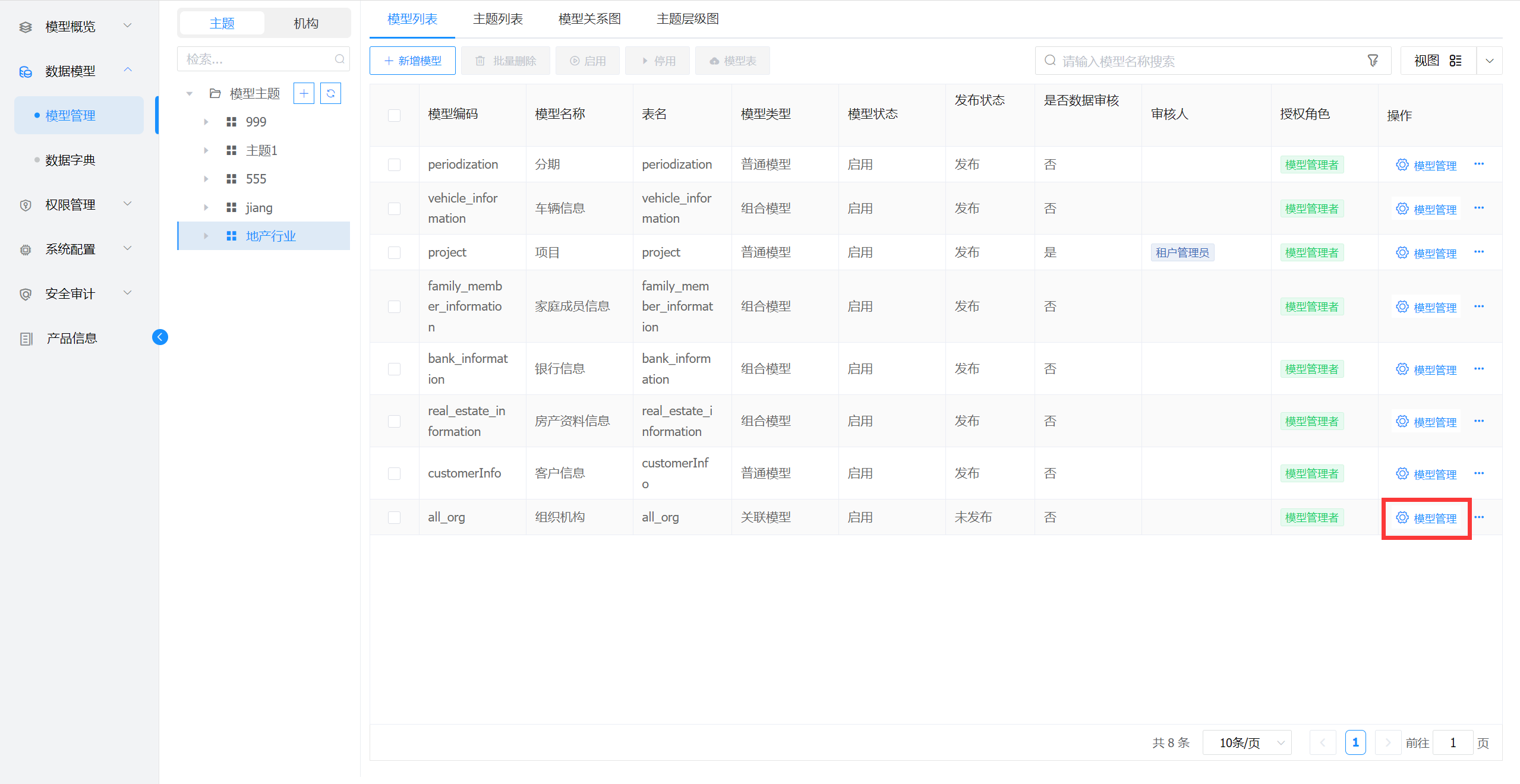Click the 请输入模型名称搜索 search field
This screenshot has height=784, width=1520.
[1206, 61]
